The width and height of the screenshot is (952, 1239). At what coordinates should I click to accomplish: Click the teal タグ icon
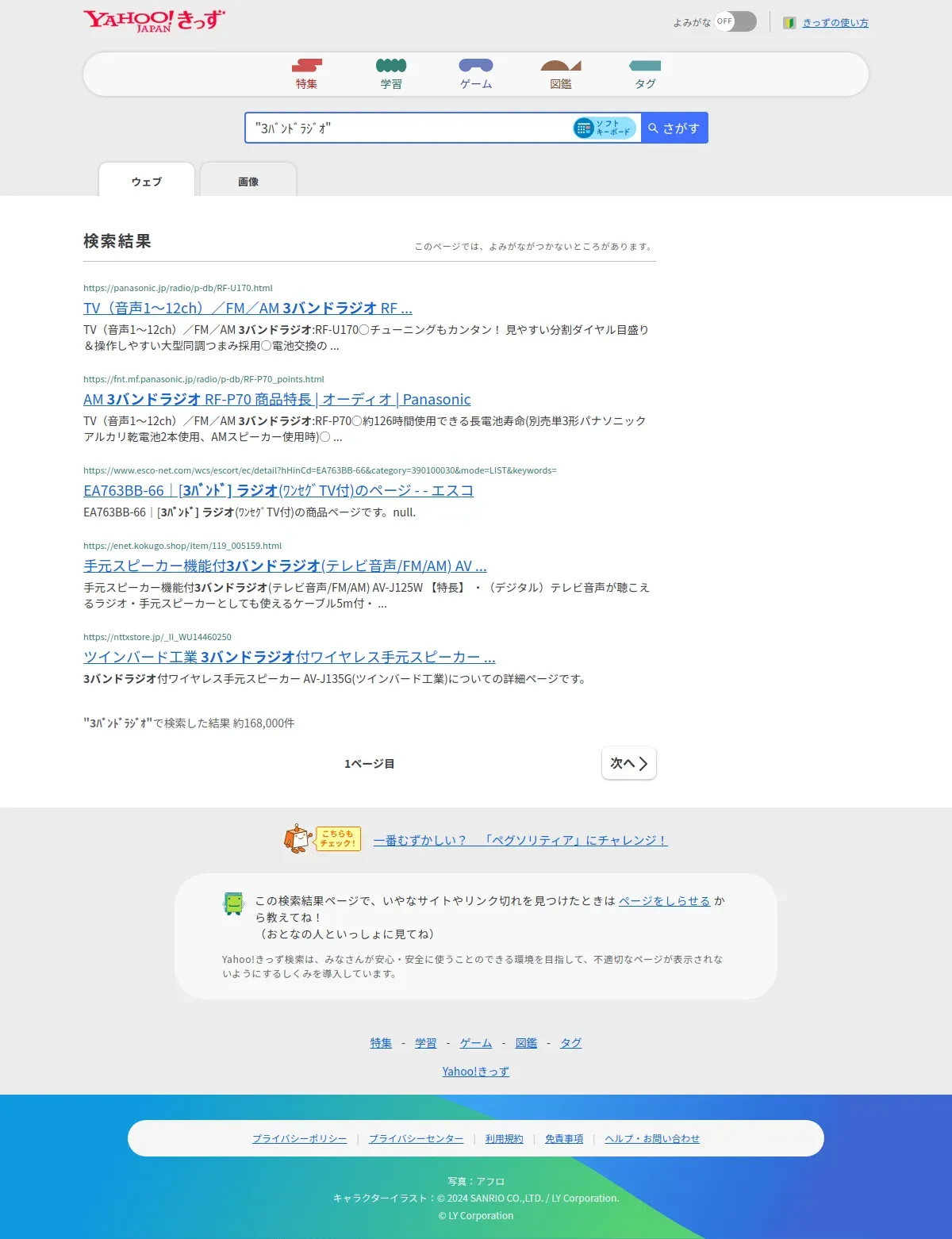tap(645, 65)
